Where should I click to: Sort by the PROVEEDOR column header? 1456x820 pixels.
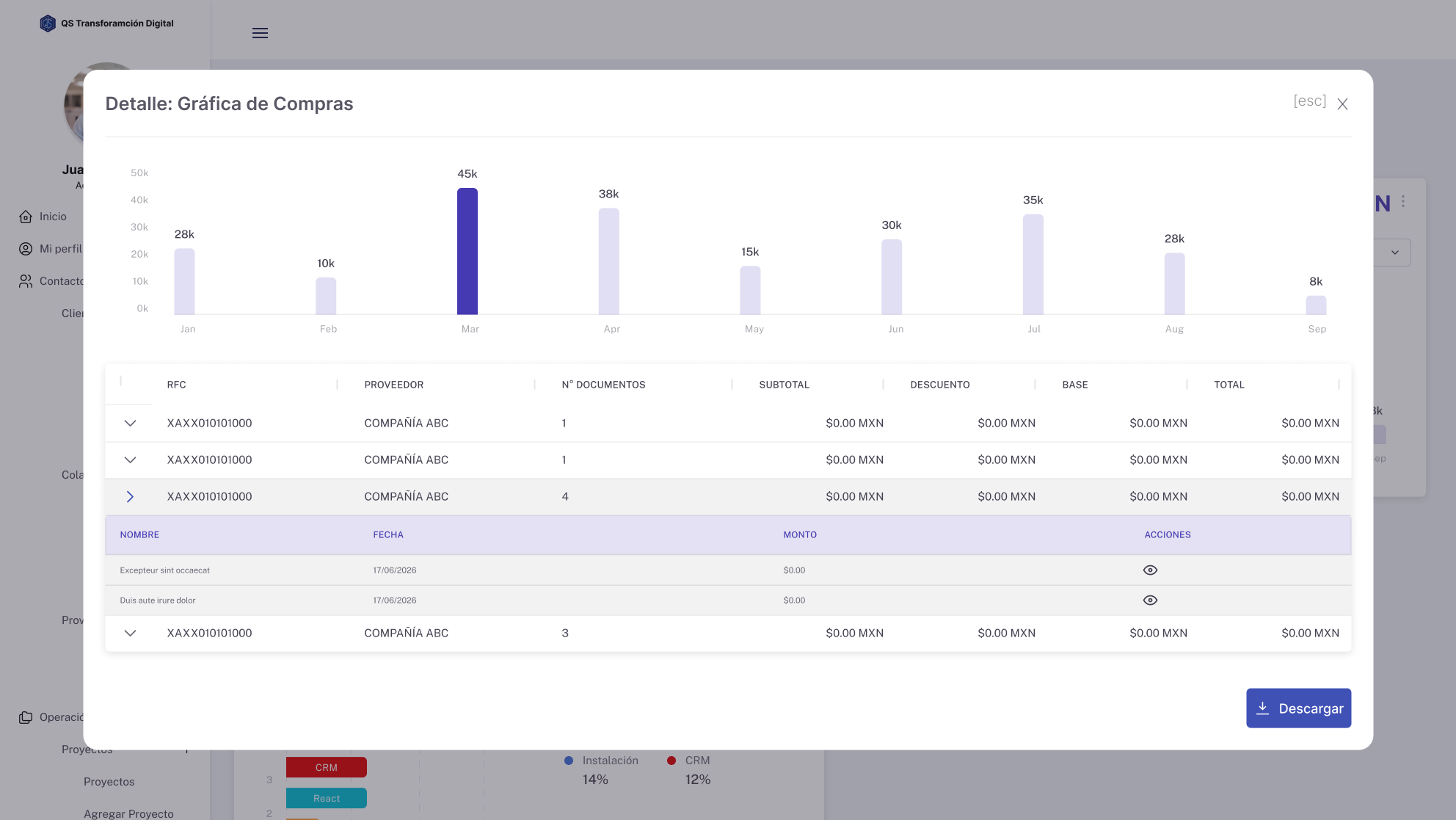pyautogui.click(x=393, y=385)
